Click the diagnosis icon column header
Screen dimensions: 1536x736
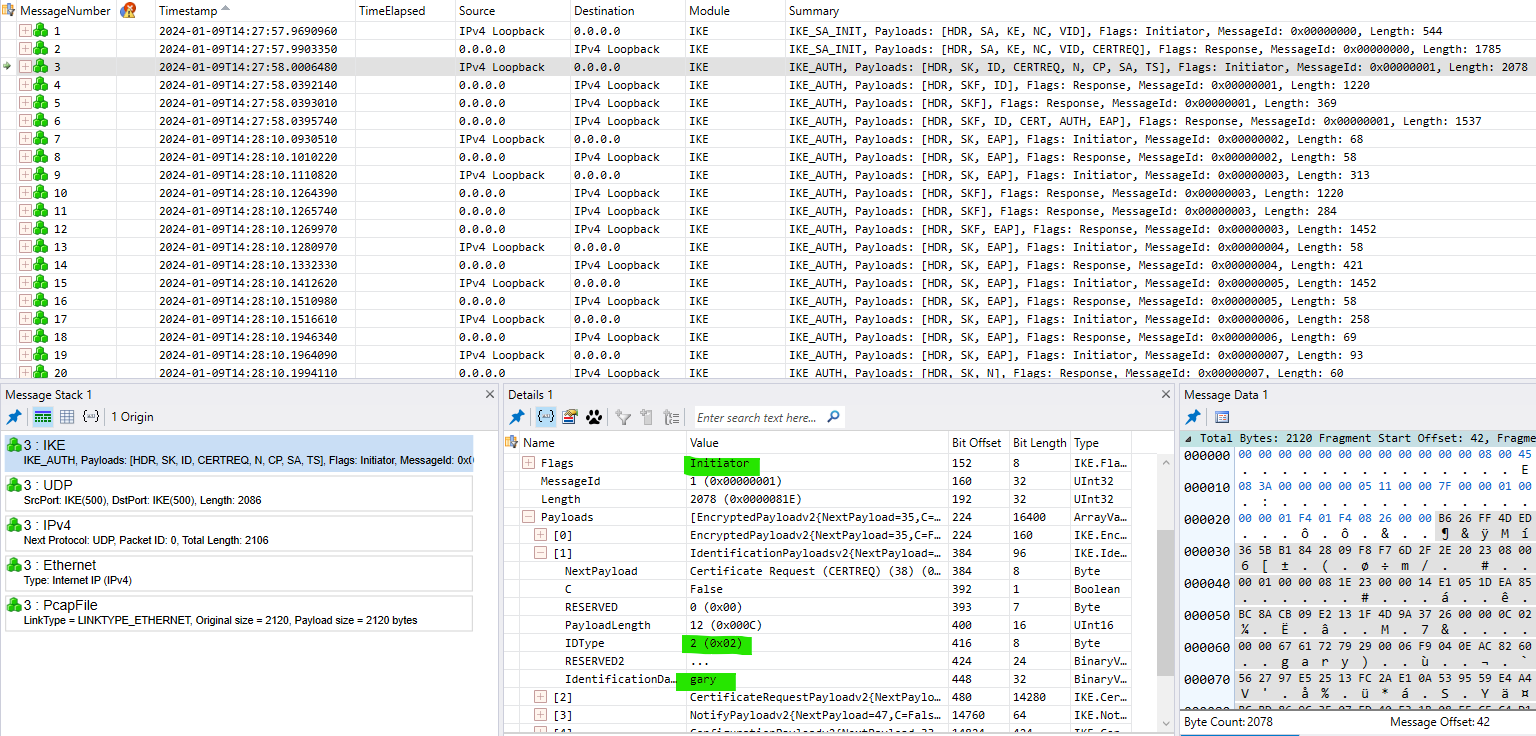(x=128, y=10)
